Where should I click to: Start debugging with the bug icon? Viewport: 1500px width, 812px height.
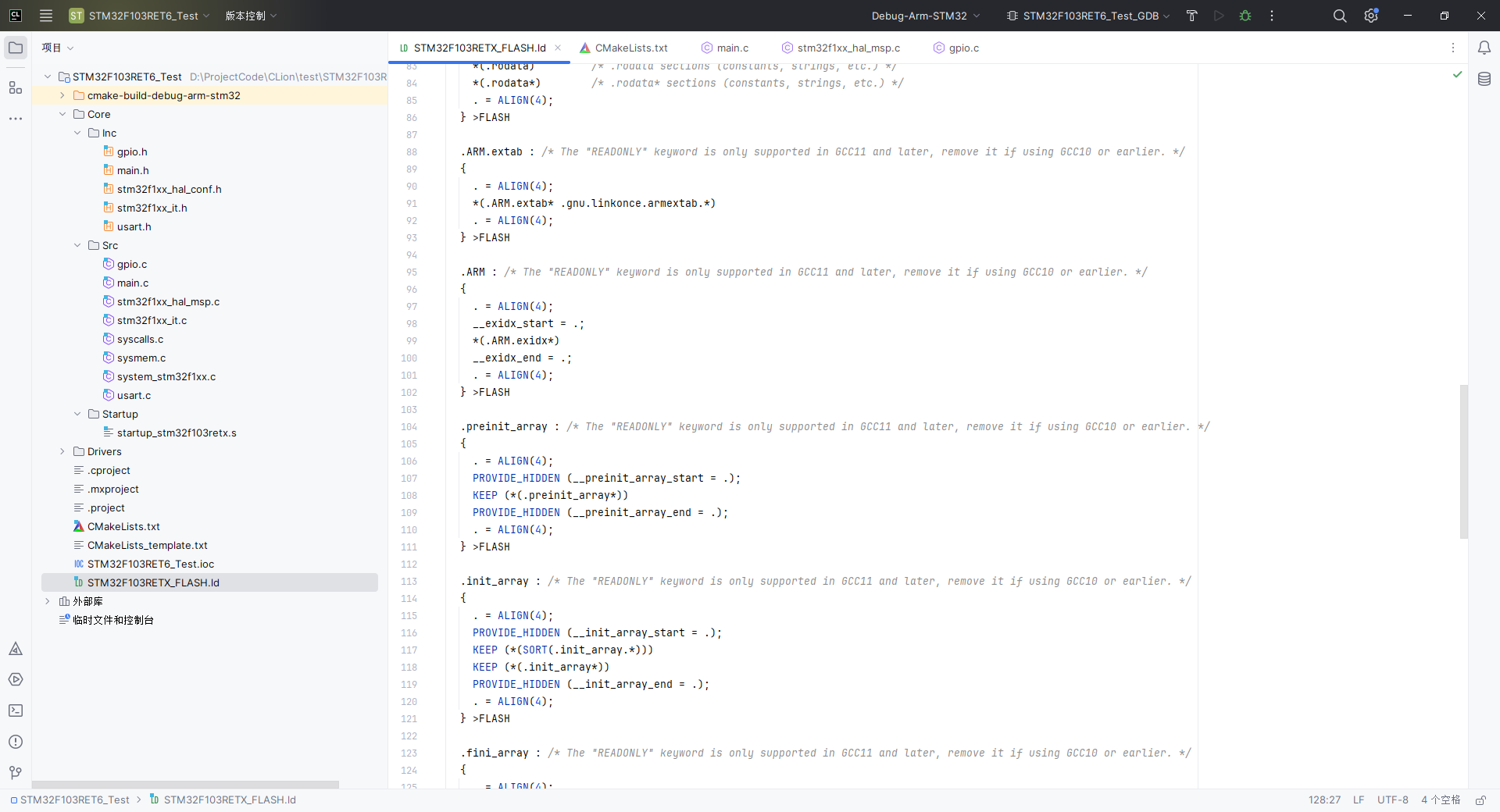(1245, 16)
